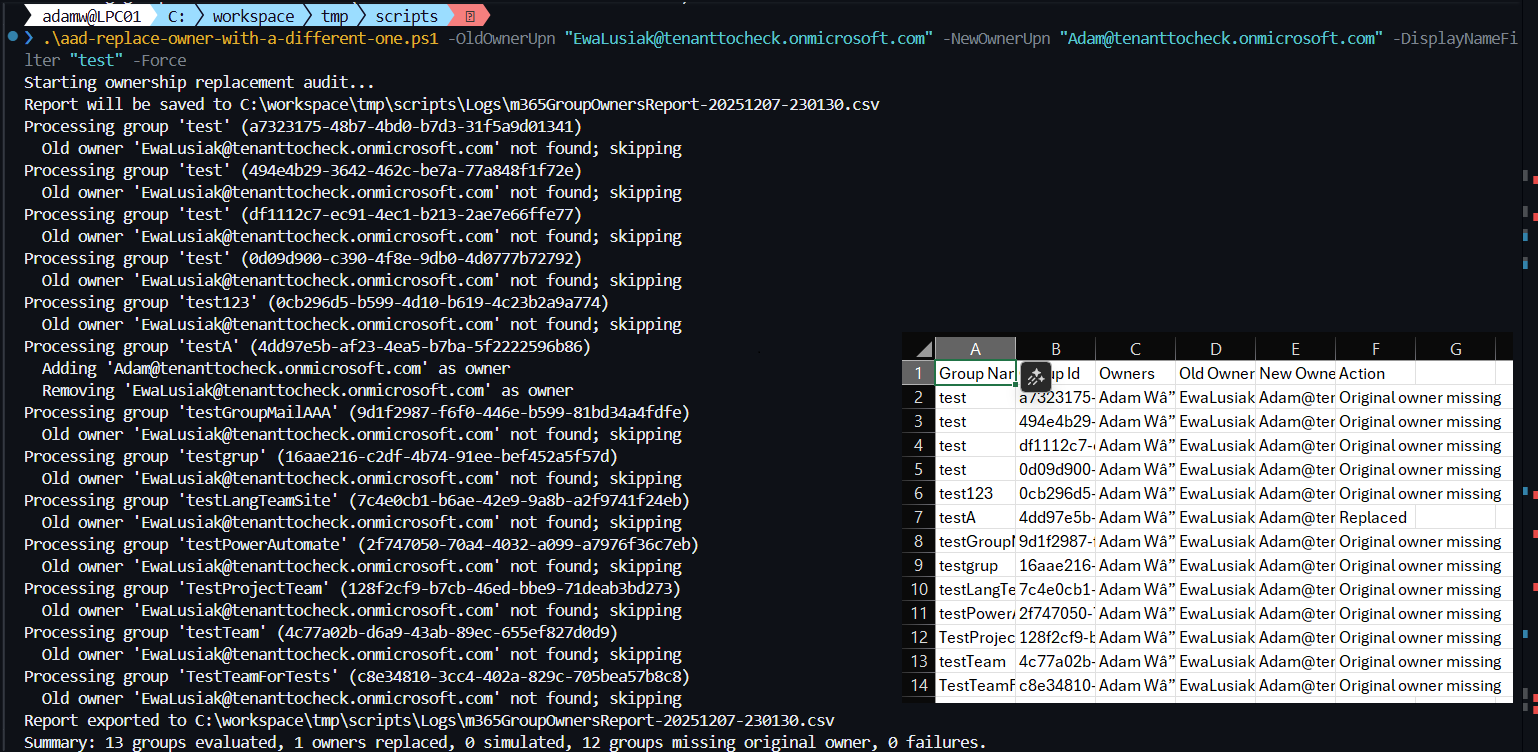Click the Quick Analysis sparkle icon near cell B1
1538x752 pixels.
(1035, 378)
